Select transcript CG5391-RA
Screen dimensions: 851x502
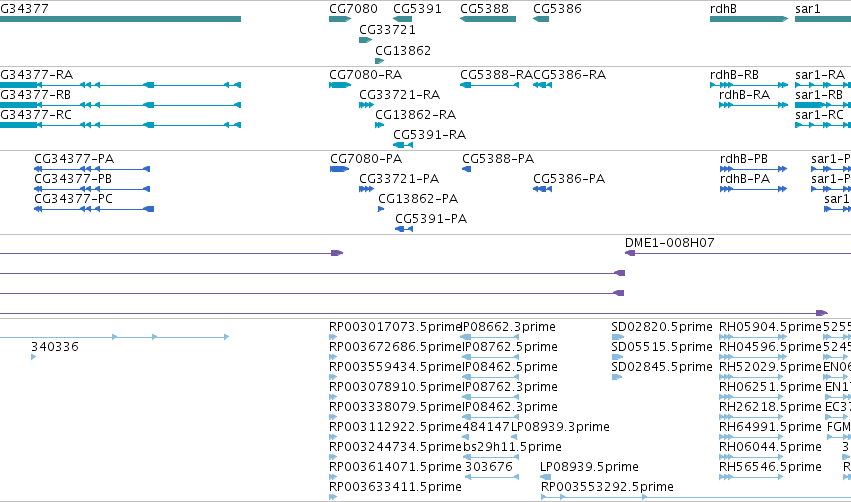[403, 145]
